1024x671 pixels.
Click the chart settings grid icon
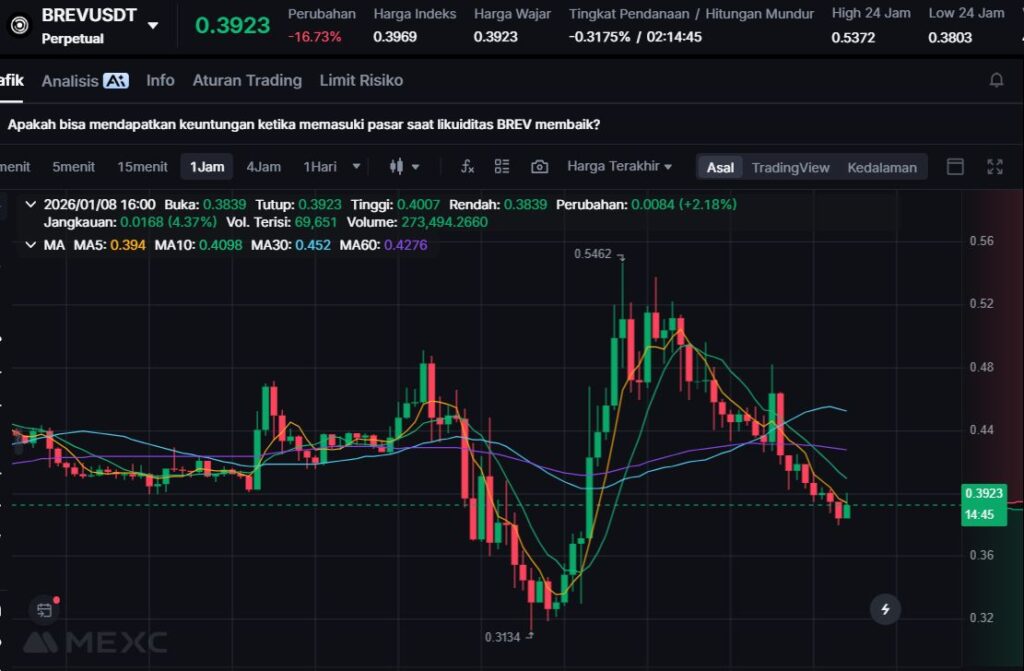pos(502,167)
